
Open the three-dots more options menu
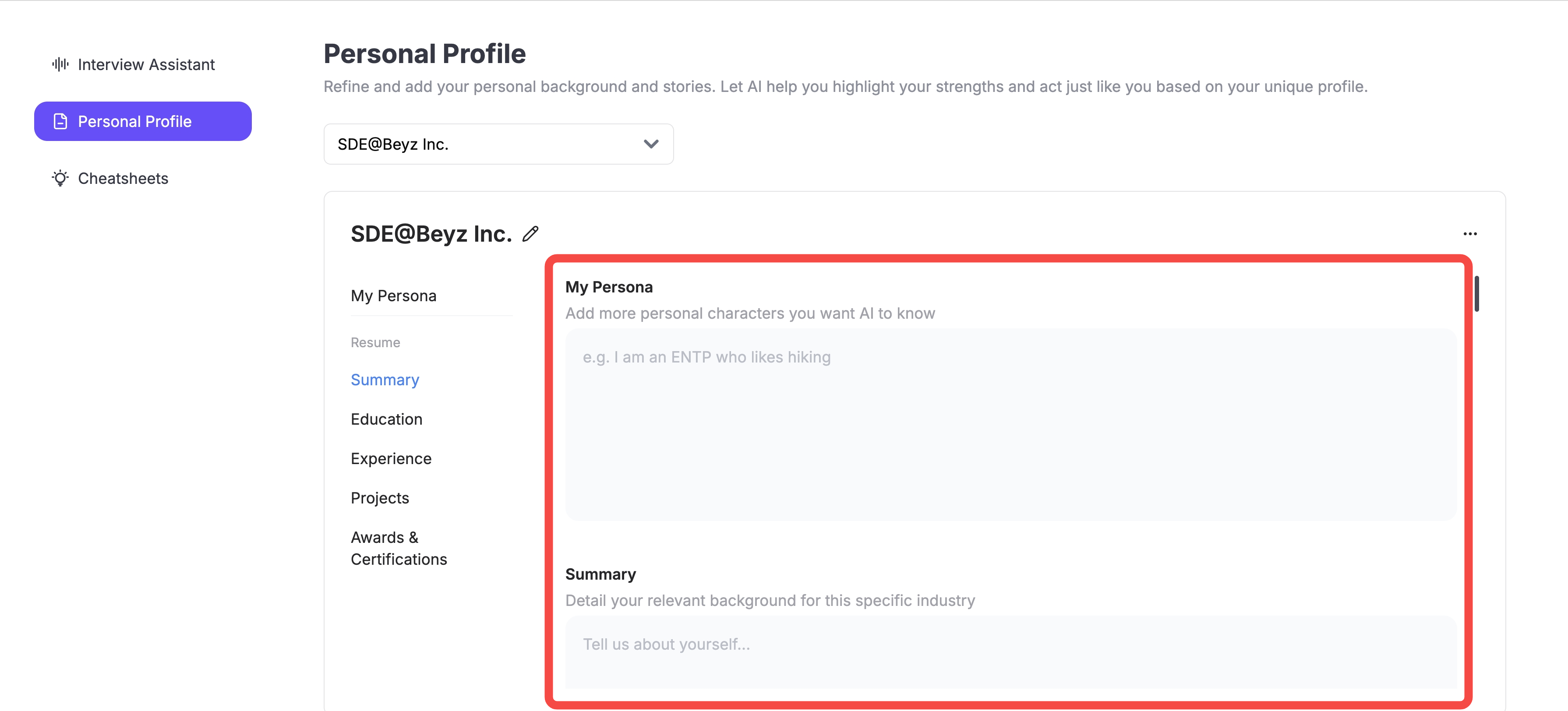tap(1470, 234)
